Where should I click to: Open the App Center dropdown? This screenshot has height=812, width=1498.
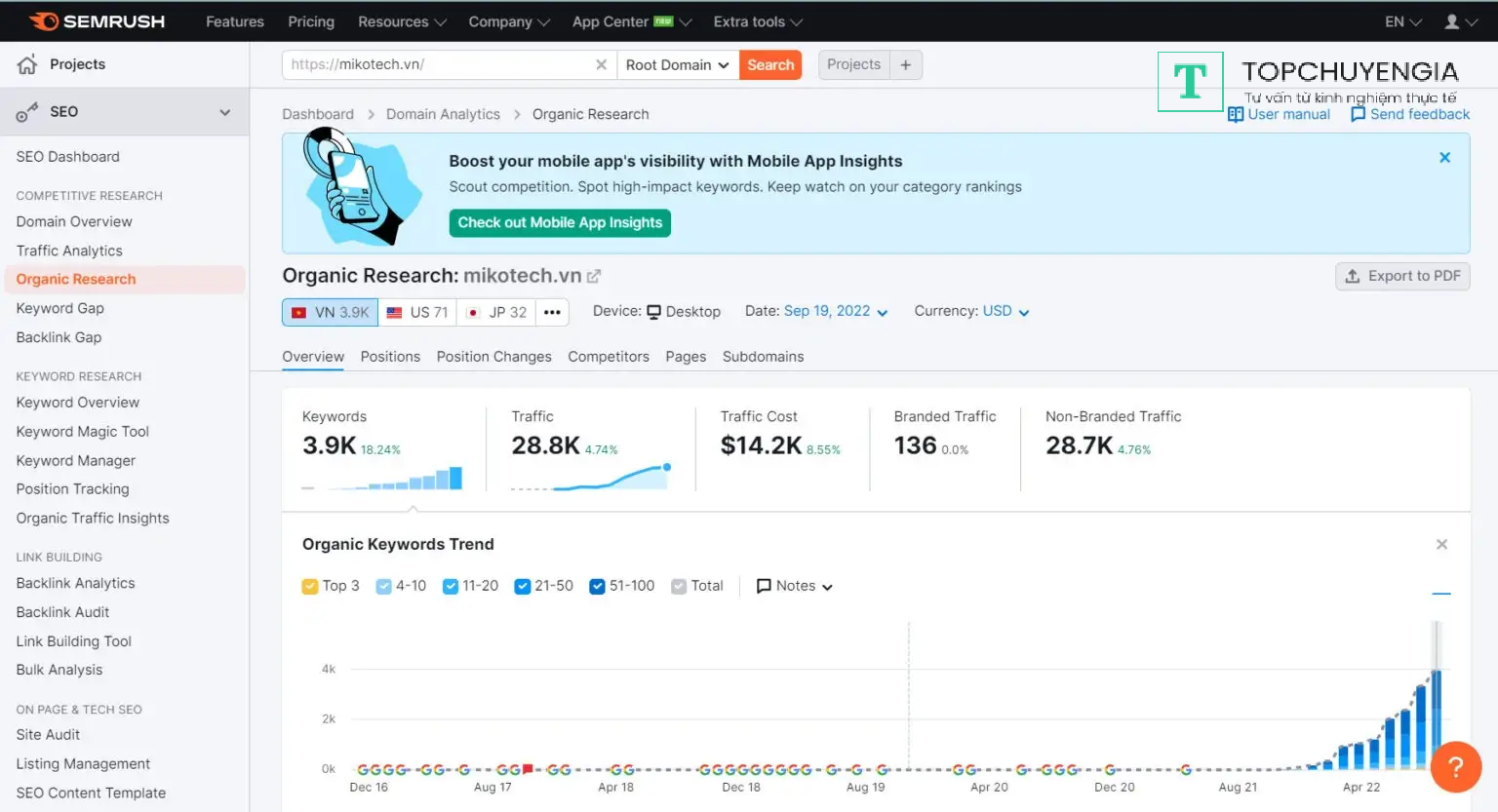[632, 21]
